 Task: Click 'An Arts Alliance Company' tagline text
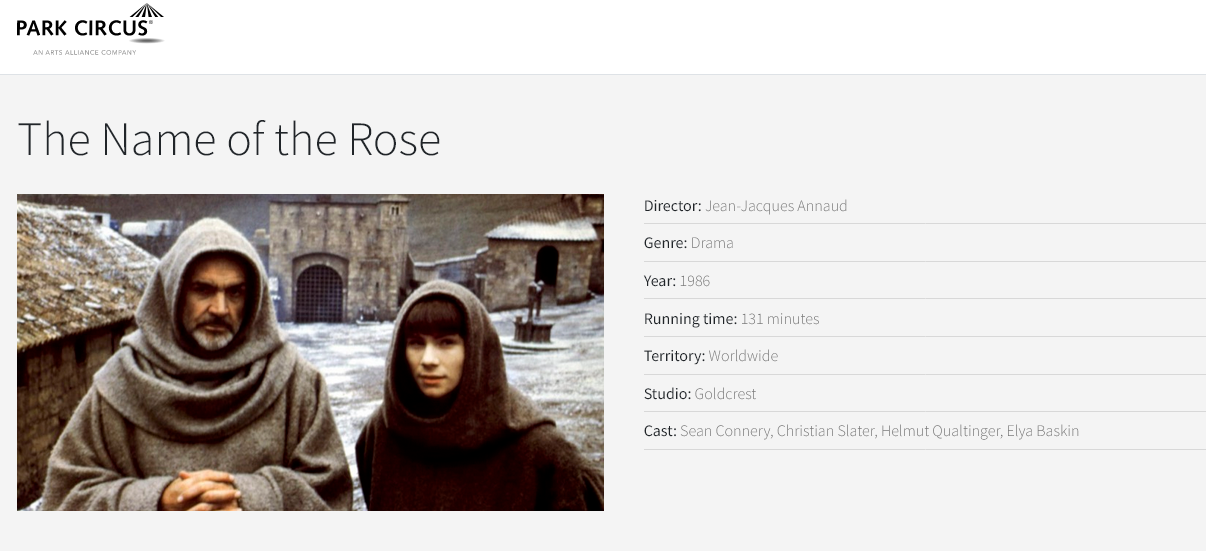(84, 52)
